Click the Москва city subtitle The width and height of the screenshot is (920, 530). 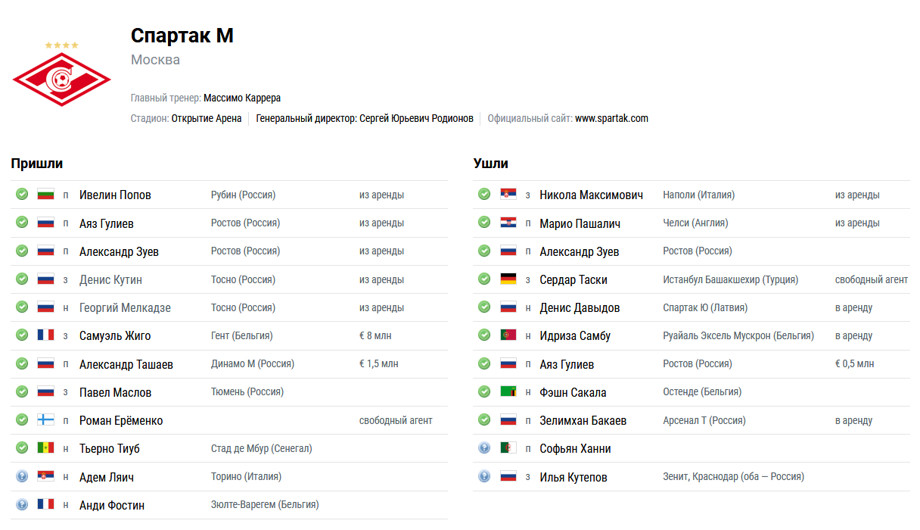click(x=155, y=60)
